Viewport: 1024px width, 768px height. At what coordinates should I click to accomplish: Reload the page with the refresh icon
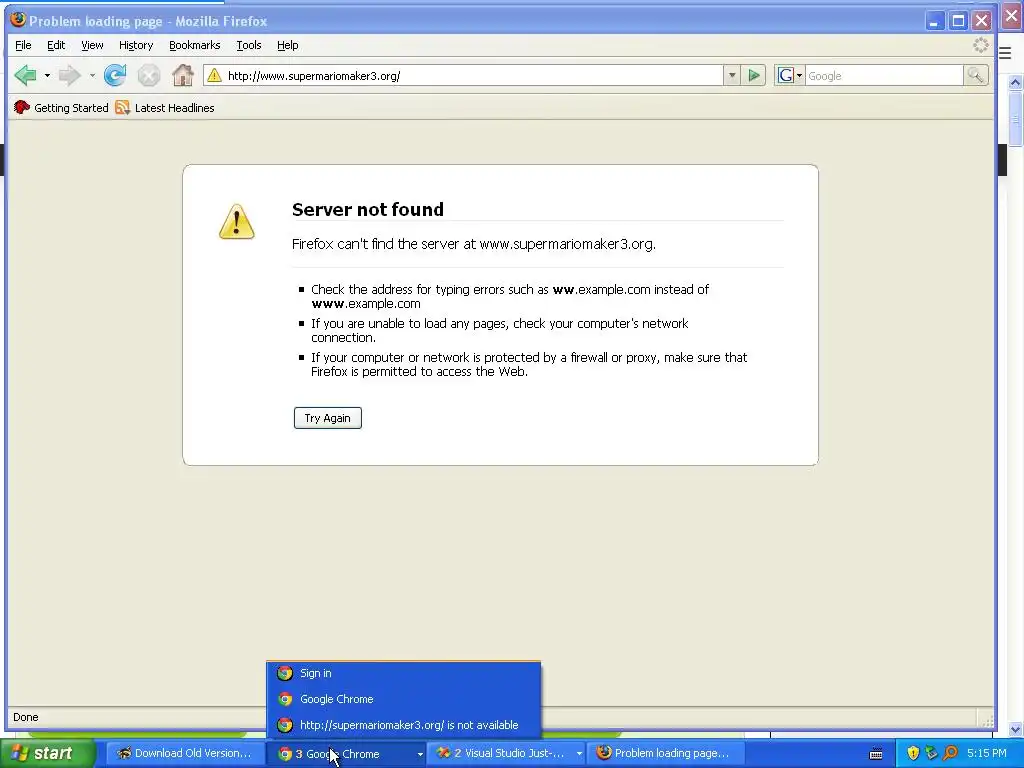point(115,76)
